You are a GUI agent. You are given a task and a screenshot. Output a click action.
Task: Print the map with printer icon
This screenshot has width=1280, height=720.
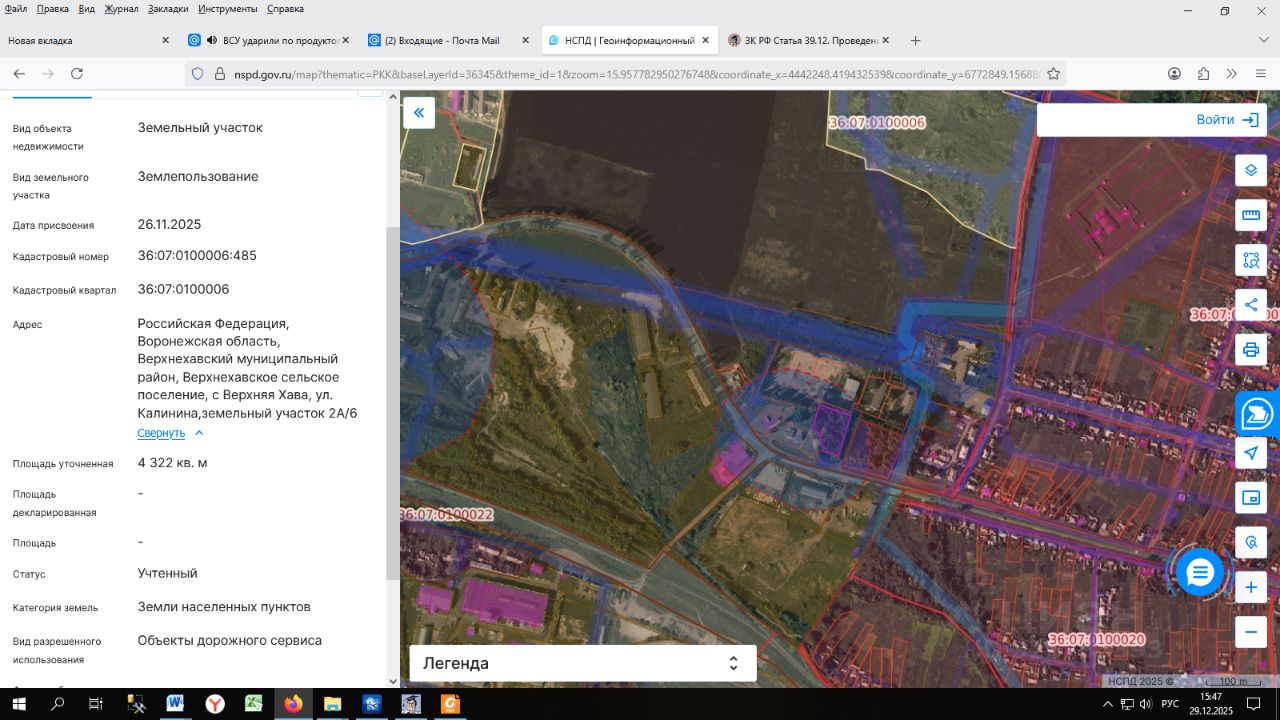[1251, 350]
